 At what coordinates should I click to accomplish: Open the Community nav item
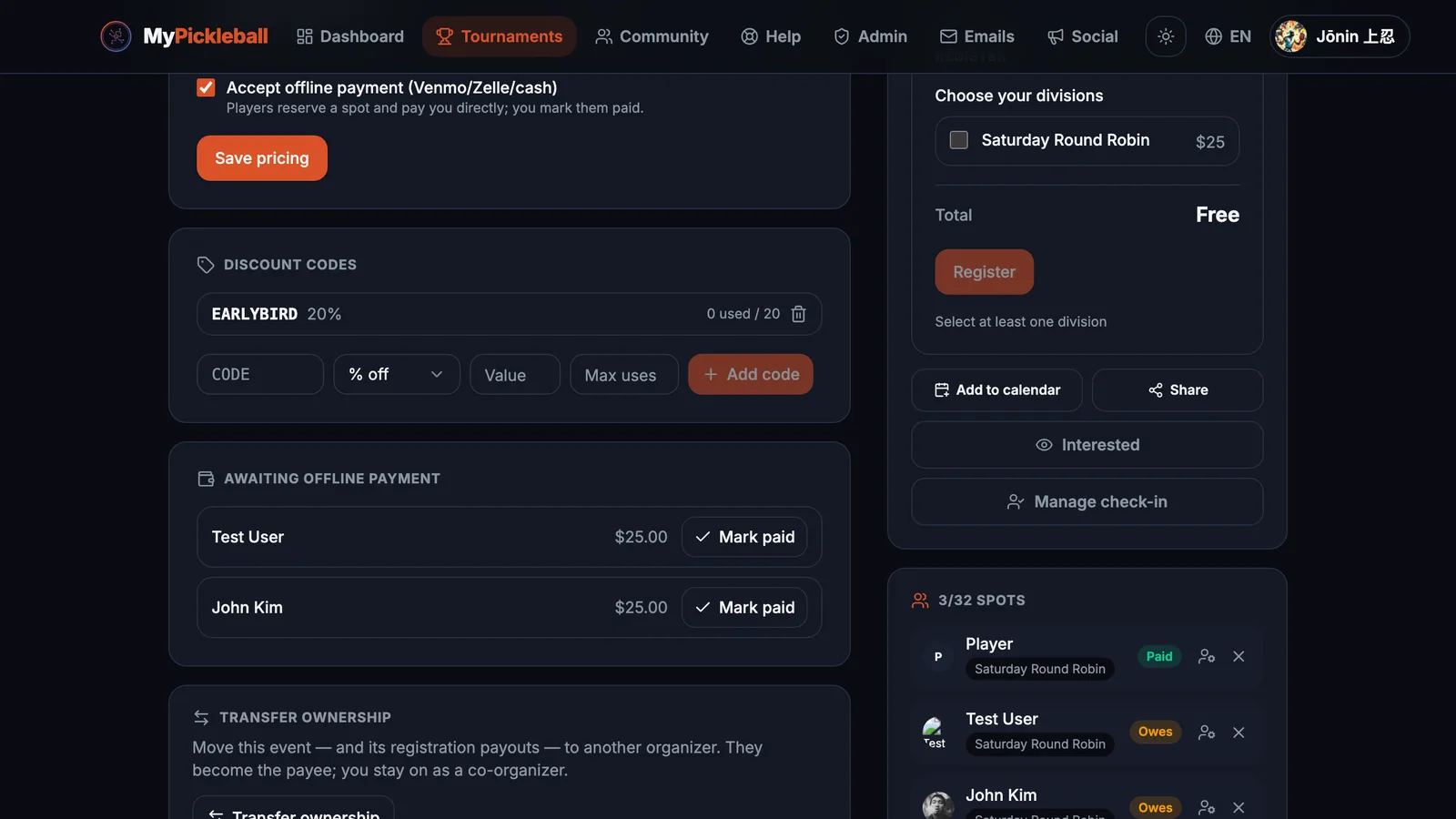pos(652,36)
